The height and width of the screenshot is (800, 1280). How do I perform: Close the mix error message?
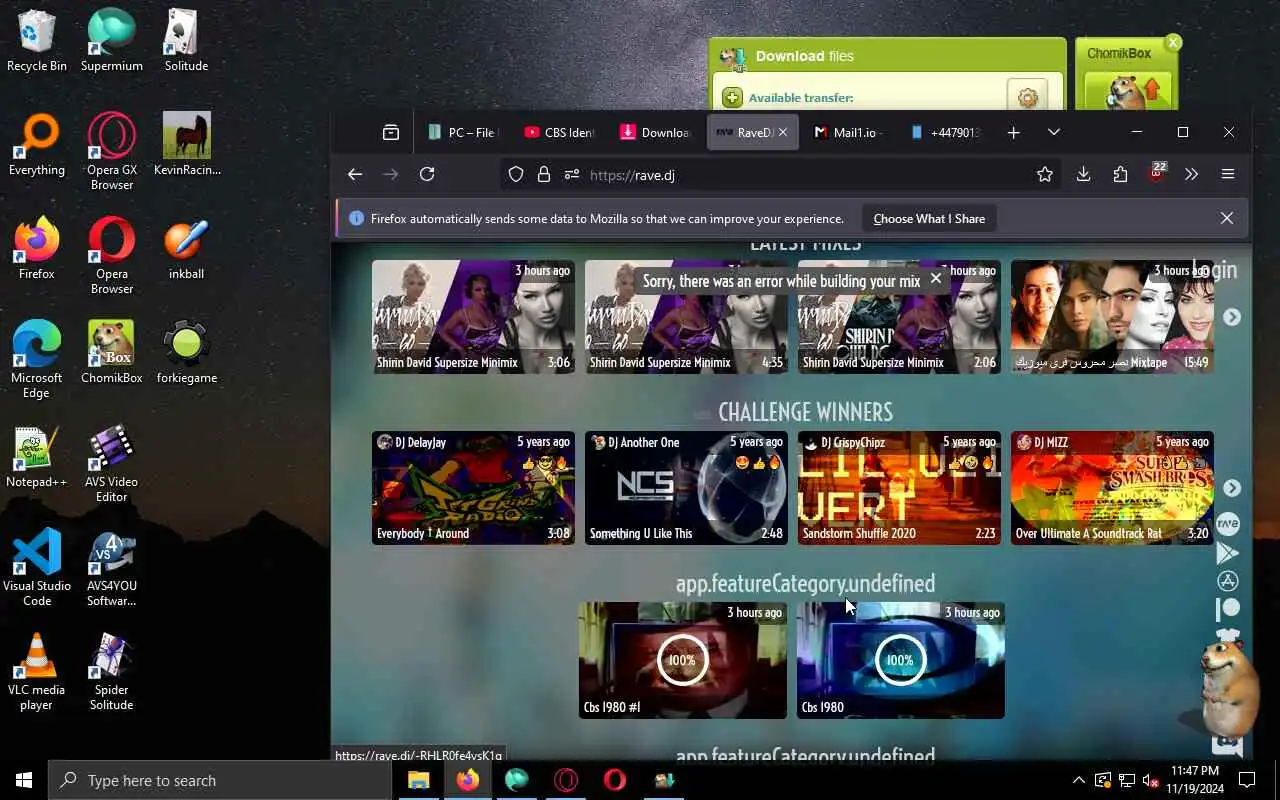(936, 278)
